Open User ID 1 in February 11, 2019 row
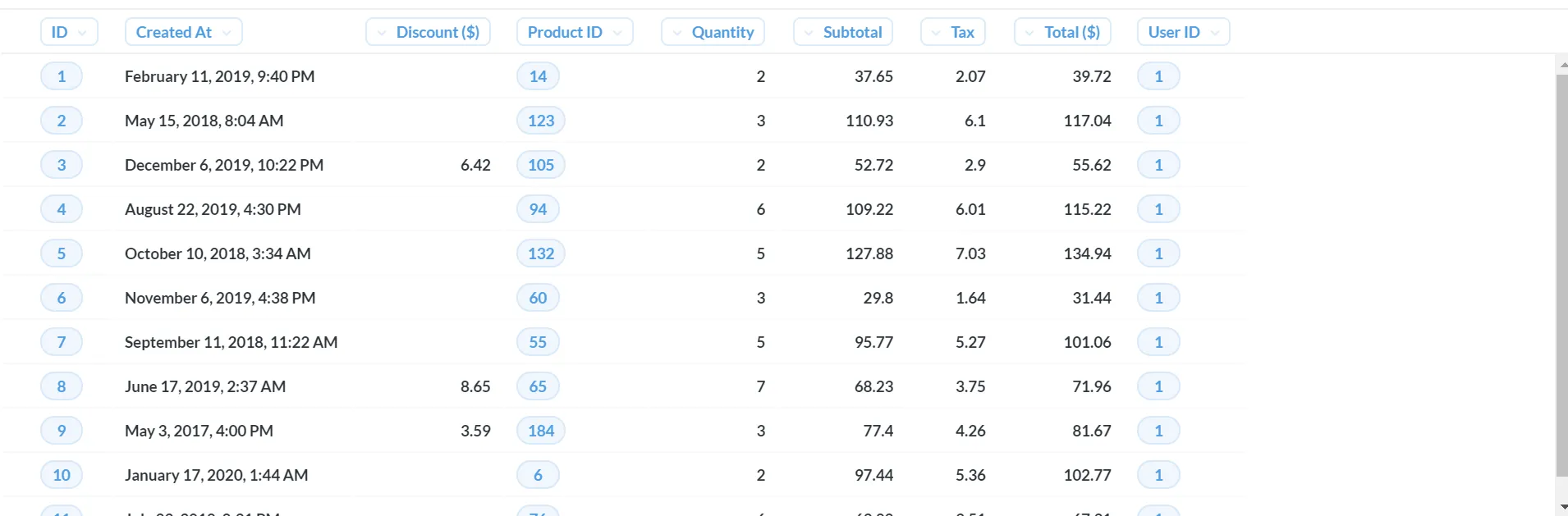The image size is (1568, 516). coord(1158,76)
